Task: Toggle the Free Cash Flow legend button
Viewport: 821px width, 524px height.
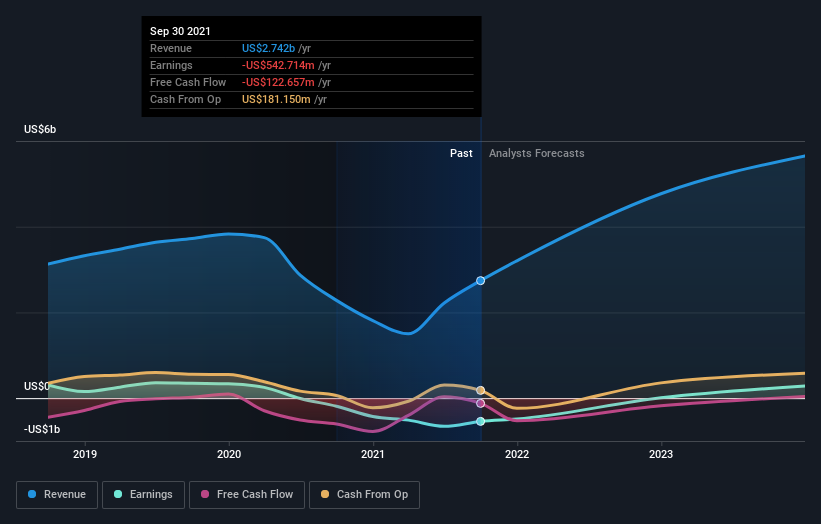Action: [x=247, y=495]
